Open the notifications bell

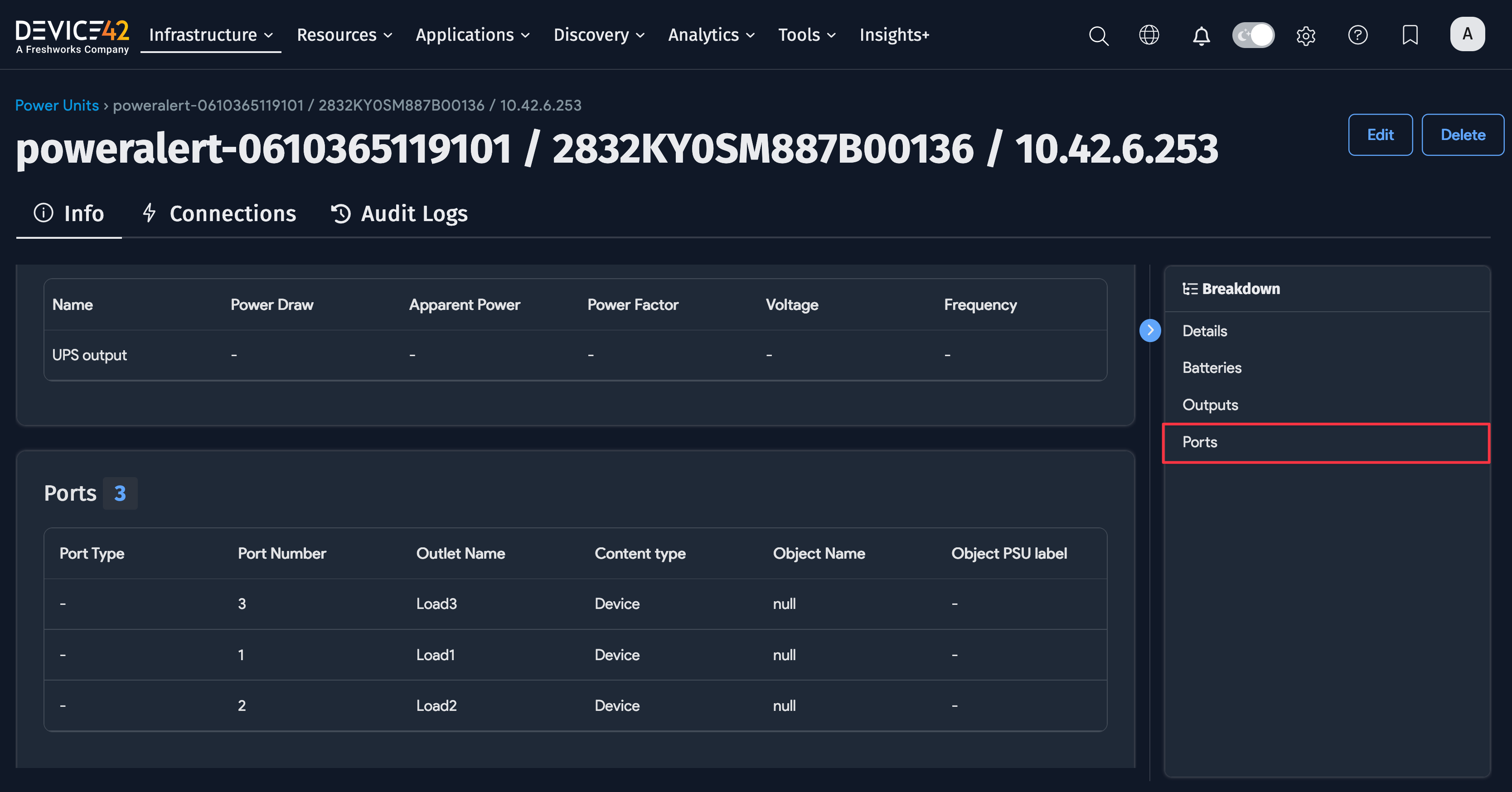pos(1201,36)
